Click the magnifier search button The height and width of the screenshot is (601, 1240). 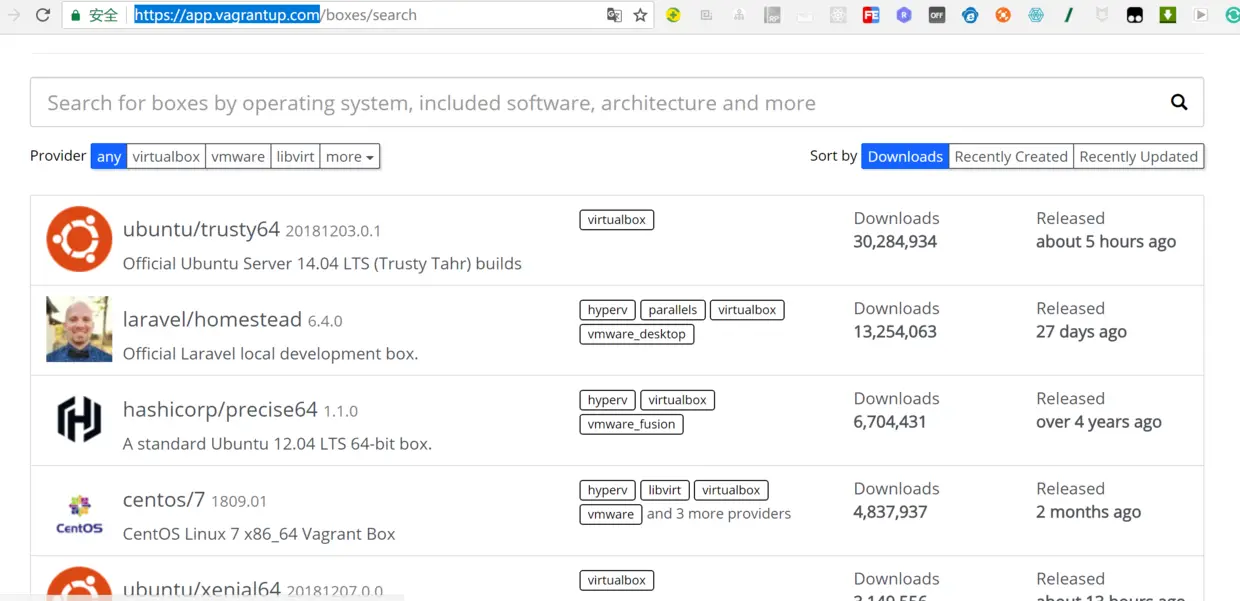click(1179, 102)
